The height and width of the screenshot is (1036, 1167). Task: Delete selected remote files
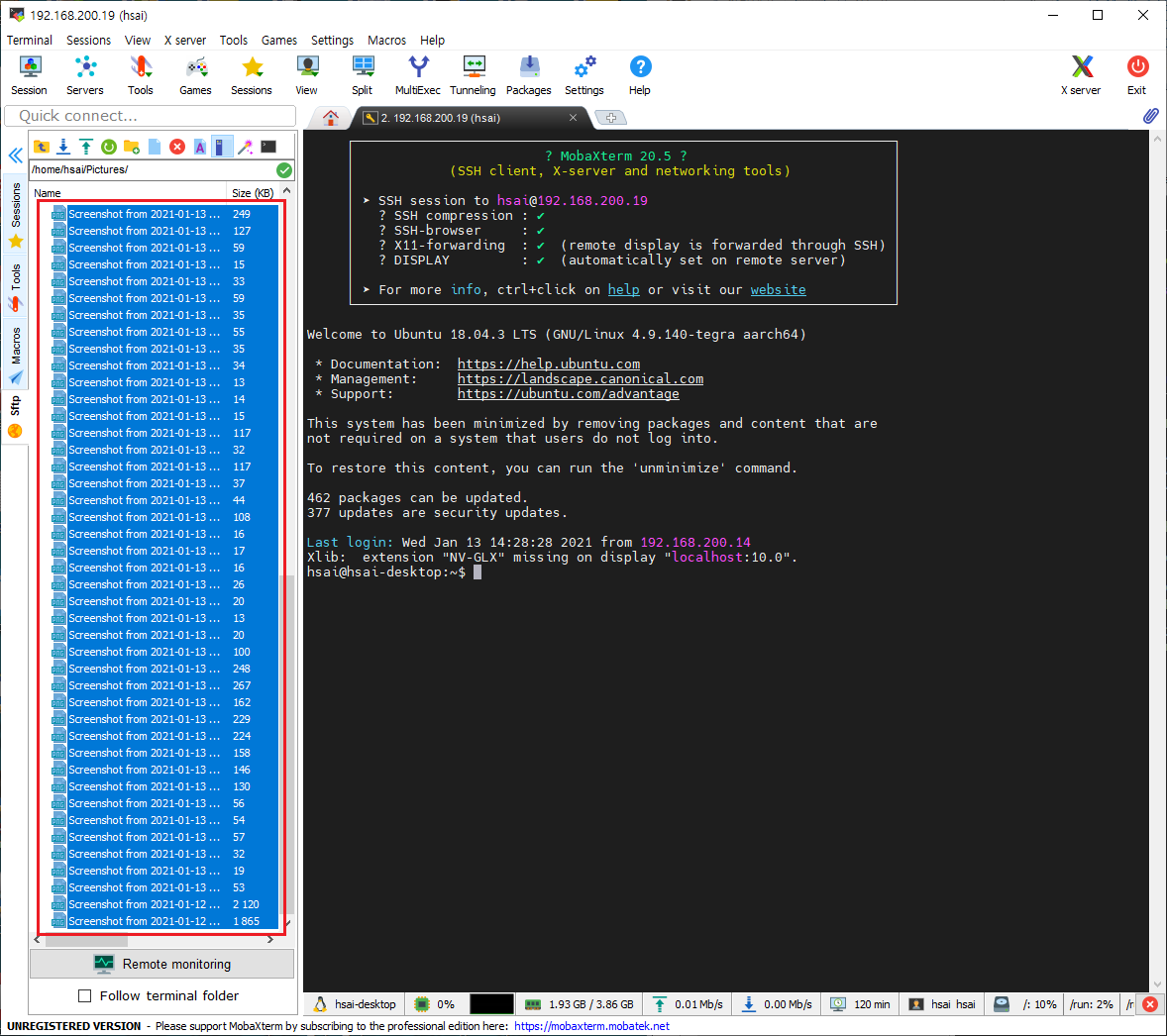177,147
